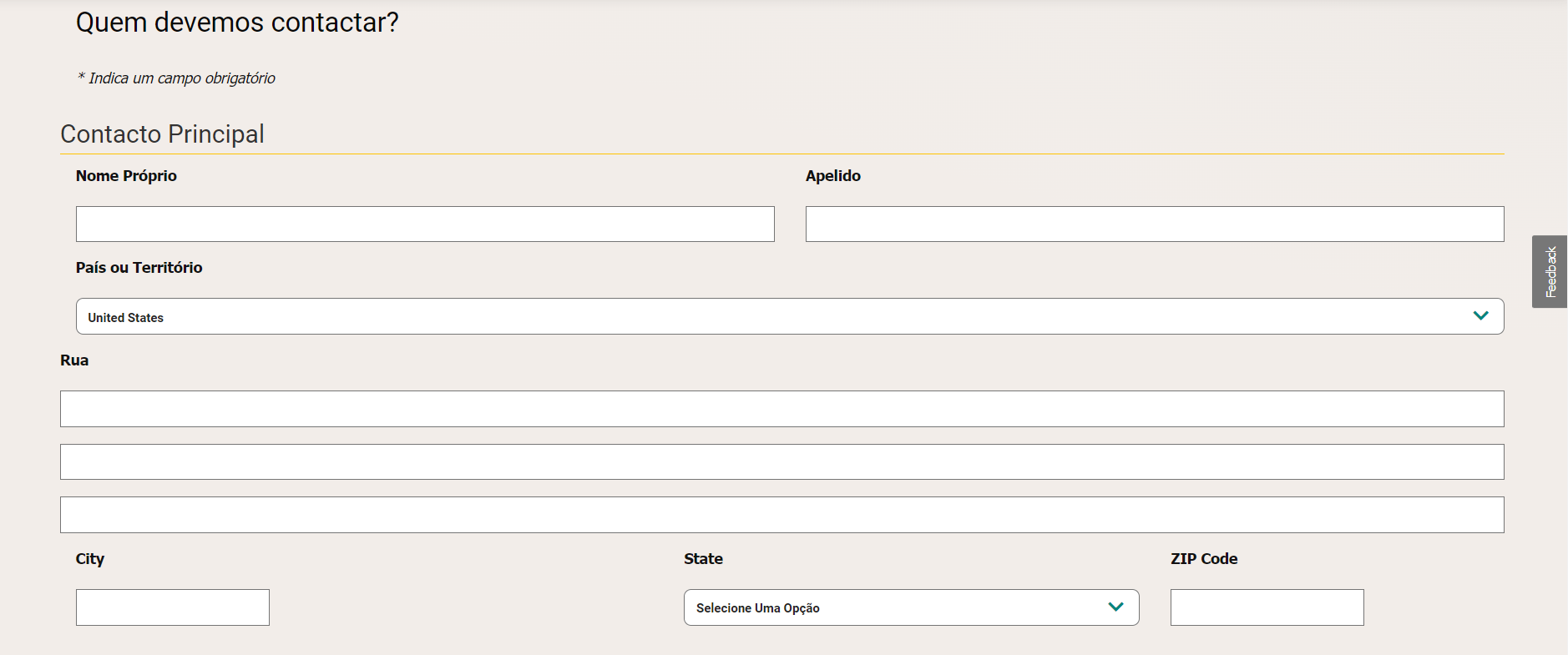Click the Contacto Principal section heading
Screen dimensions: 1568x655
coord(162,134)
